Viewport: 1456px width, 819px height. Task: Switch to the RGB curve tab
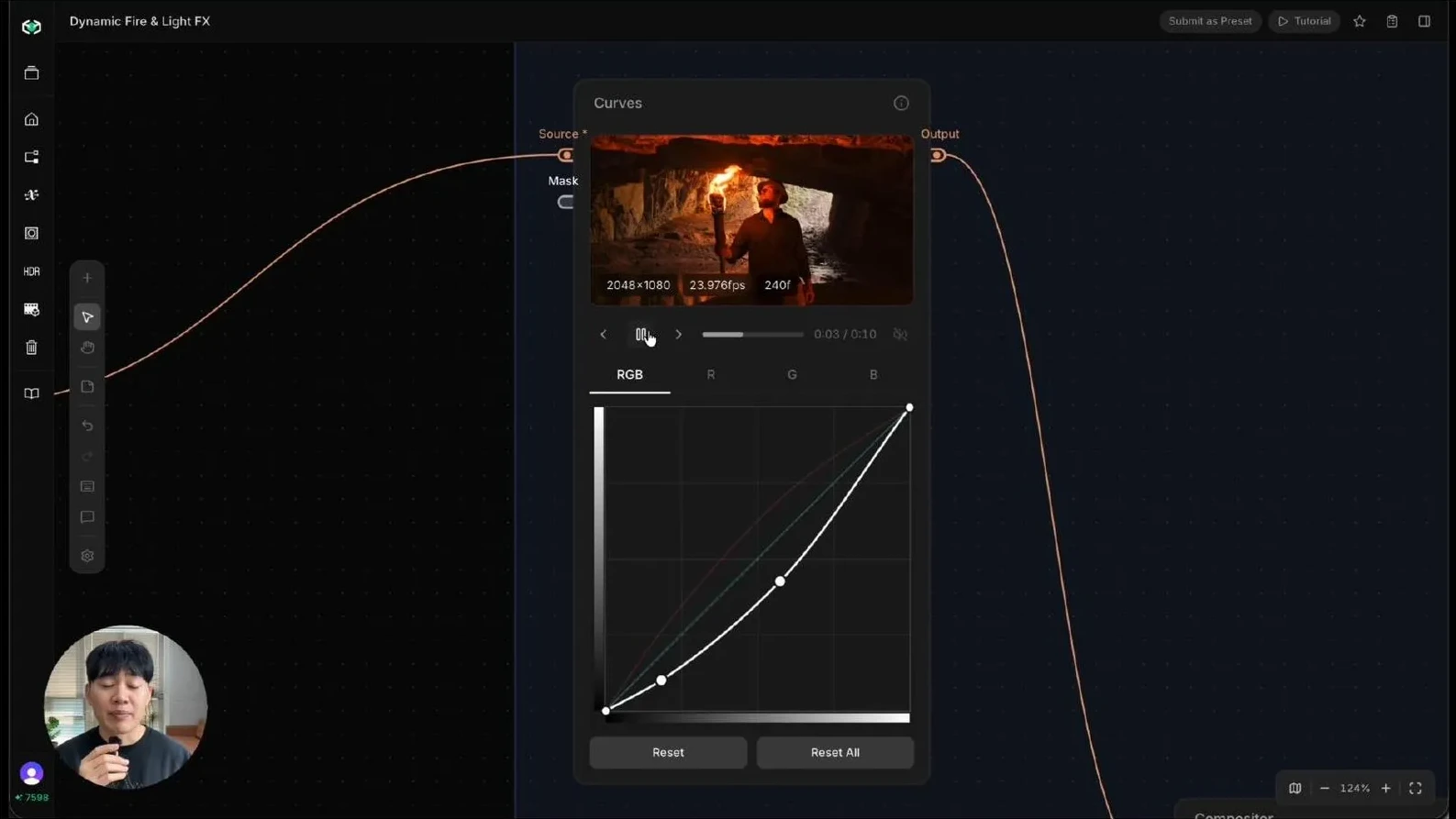(629, 374)
